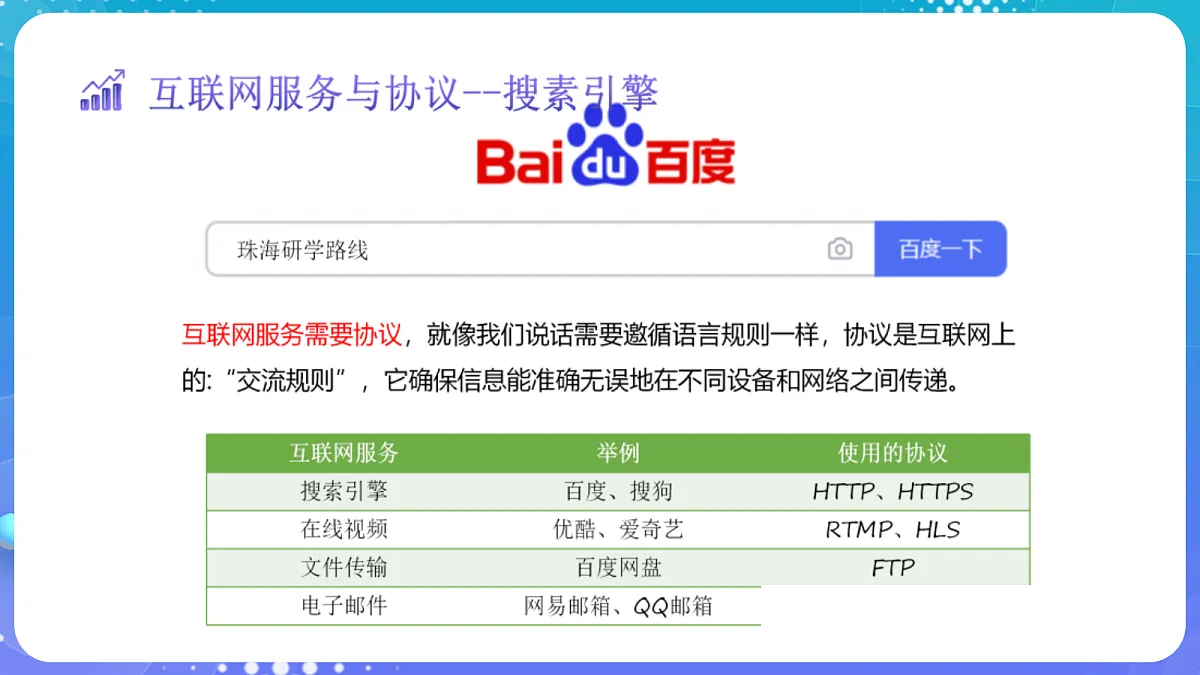Click the HTTP、HTTPS table cell
Image resolution: width=1200 pixels, height=675 pixels.
click(x=893, y=491)
